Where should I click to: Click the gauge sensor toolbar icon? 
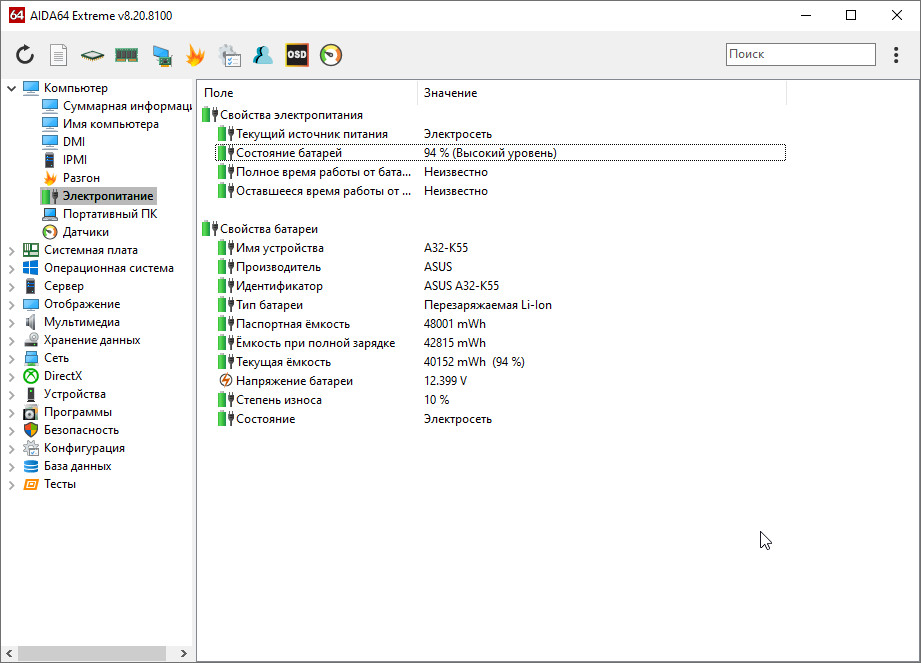331,55
